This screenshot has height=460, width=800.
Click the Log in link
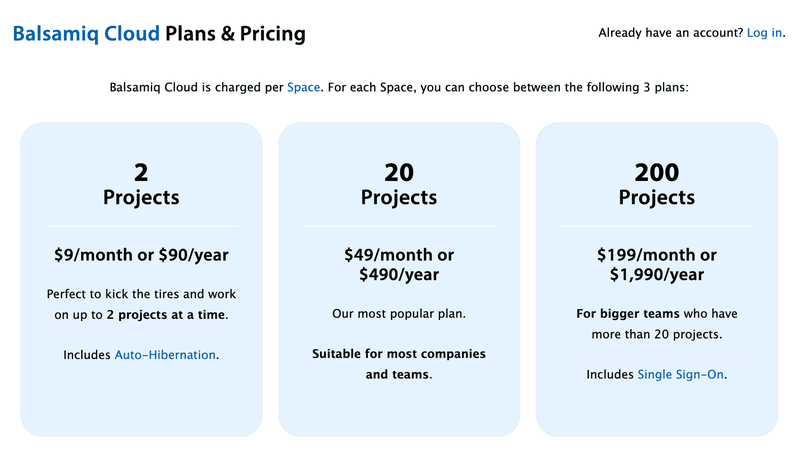764,33
